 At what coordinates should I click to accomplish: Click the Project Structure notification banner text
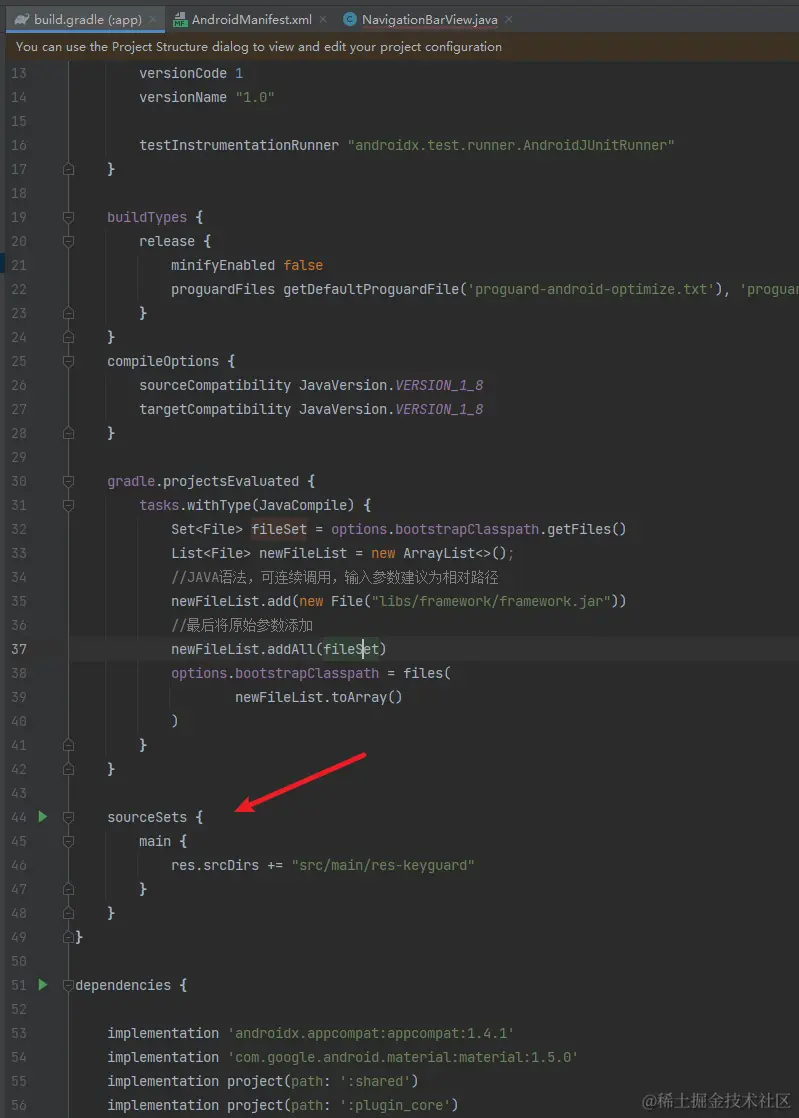click(259, 46)
